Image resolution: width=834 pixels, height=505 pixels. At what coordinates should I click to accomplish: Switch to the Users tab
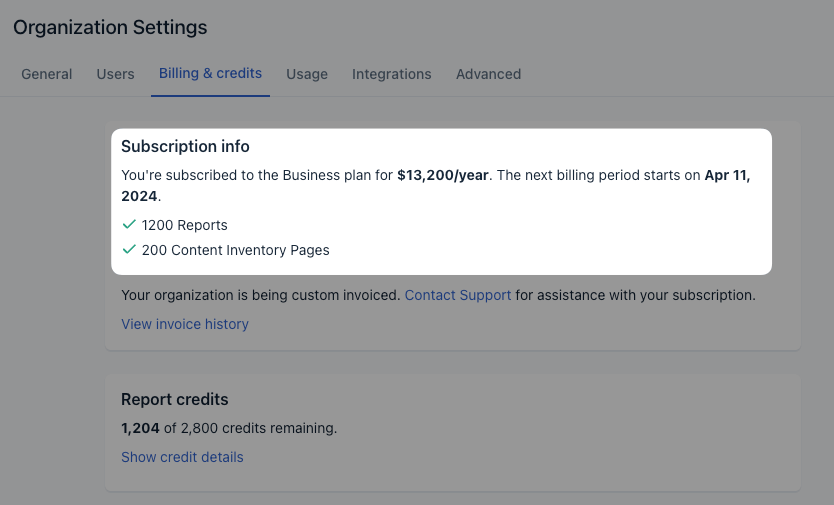coord(116,74)
